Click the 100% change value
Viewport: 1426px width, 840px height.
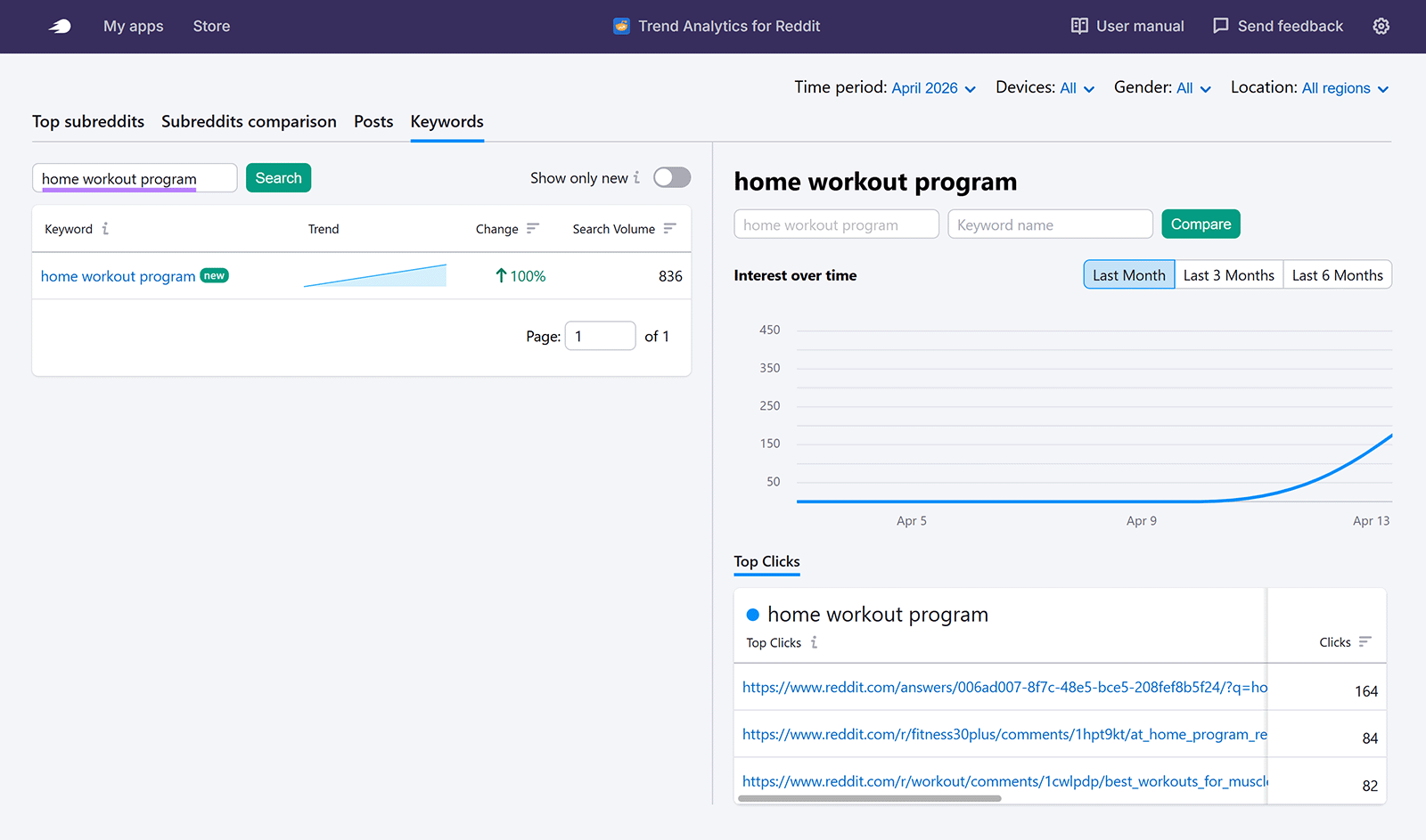pyautogui.click(x=528, y=276)
